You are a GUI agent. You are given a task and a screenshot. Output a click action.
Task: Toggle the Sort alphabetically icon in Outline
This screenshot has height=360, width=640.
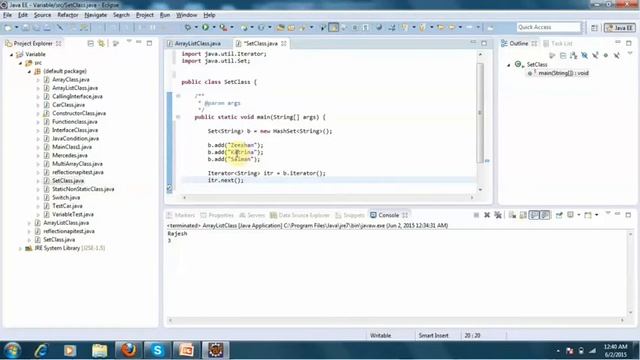click(x=573, y=56)
